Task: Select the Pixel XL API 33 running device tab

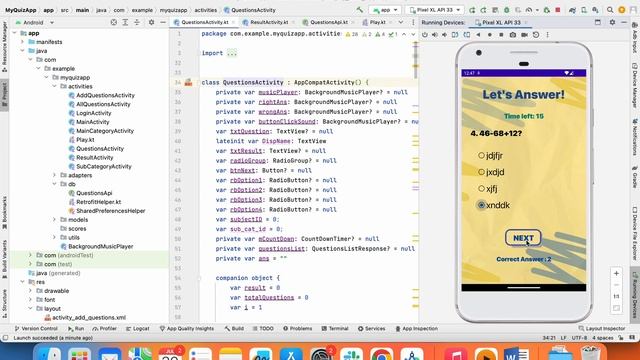Action: tap(501, 22)
